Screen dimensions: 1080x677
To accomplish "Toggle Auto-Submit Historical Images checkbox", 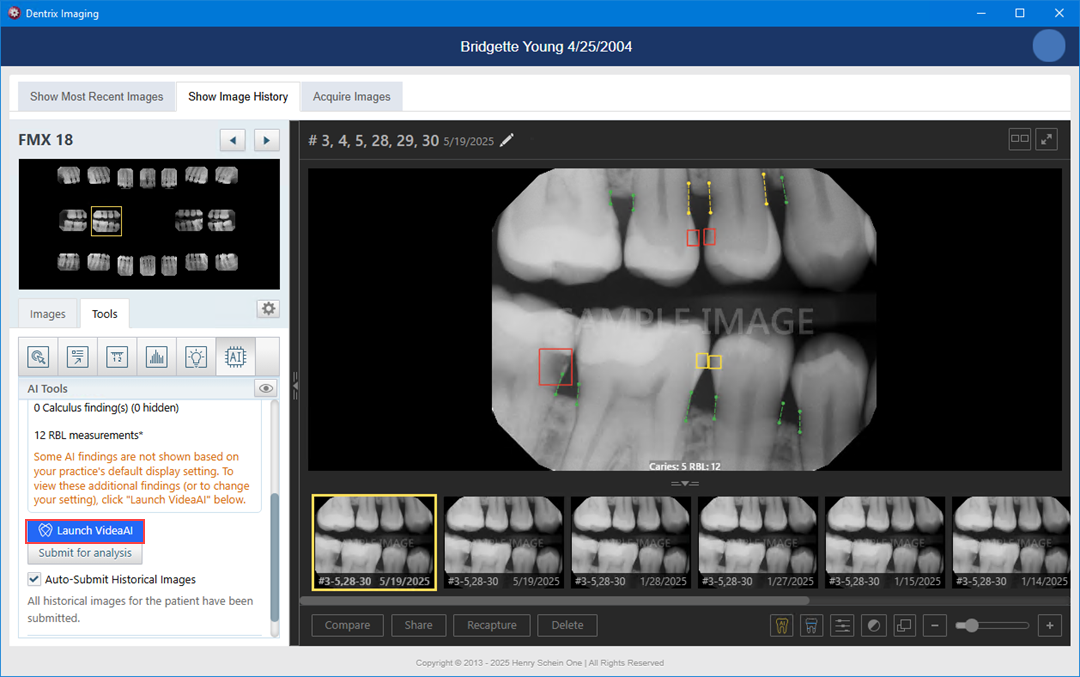I will (34, 579).
